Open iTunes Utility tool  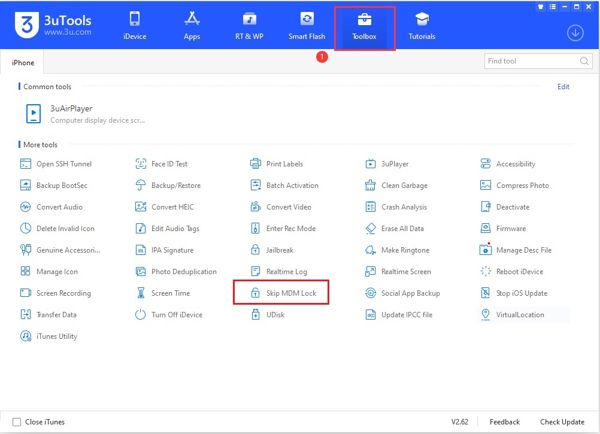(49, 336)
